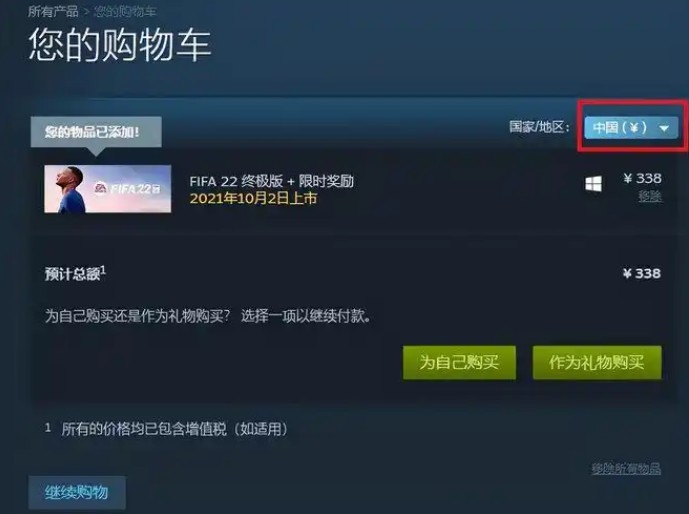Select the 您的购物车 breadcrumb link
This screenshot has width=689, height=514.
[x=125, y=11]
